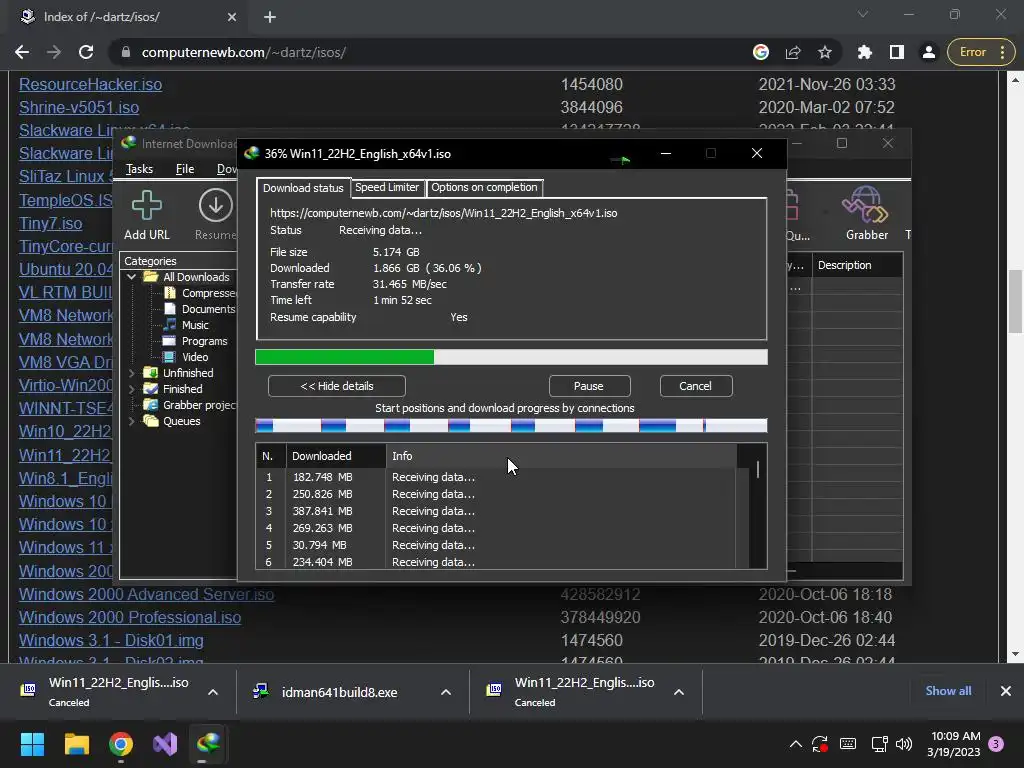The image size is (1024, 768).
Task: Open Windows Start menu
Action: point(32,743)
